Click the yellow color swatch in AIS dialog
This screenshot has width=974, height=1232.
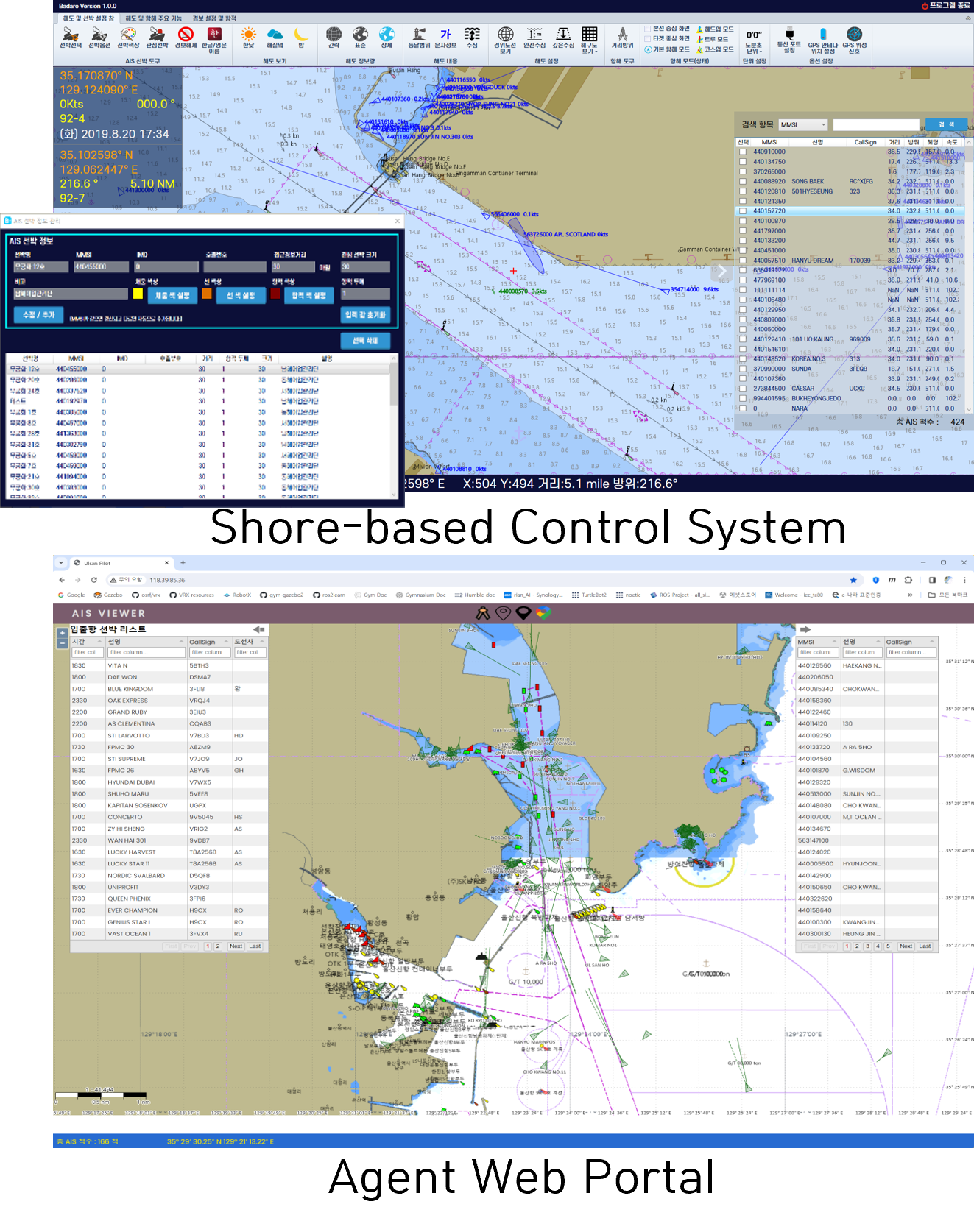(x=138, y=294)
